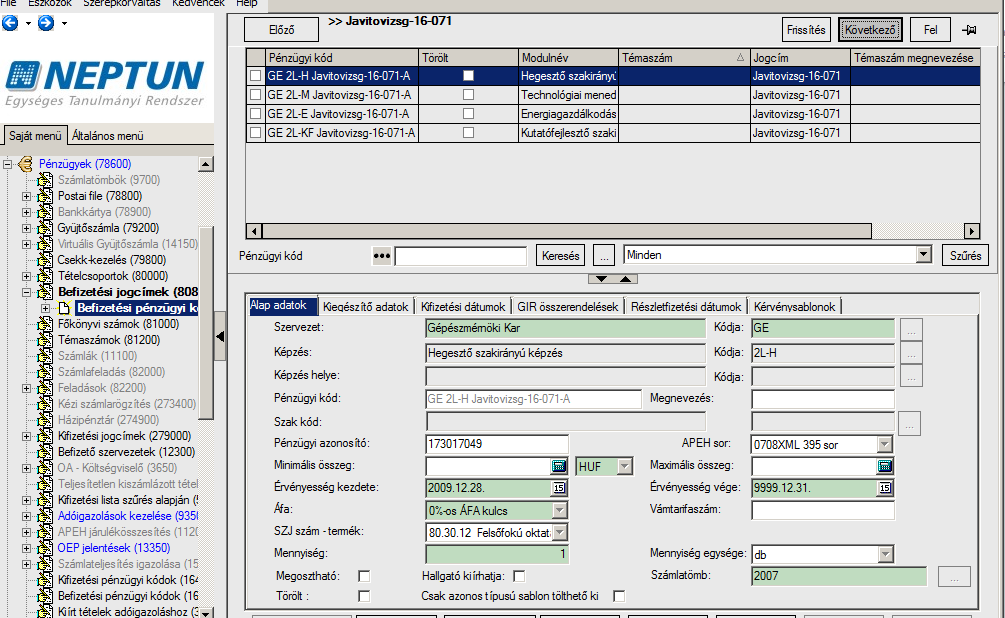
Task: Collapse left menu panel with black arrow
Action: 220,337
